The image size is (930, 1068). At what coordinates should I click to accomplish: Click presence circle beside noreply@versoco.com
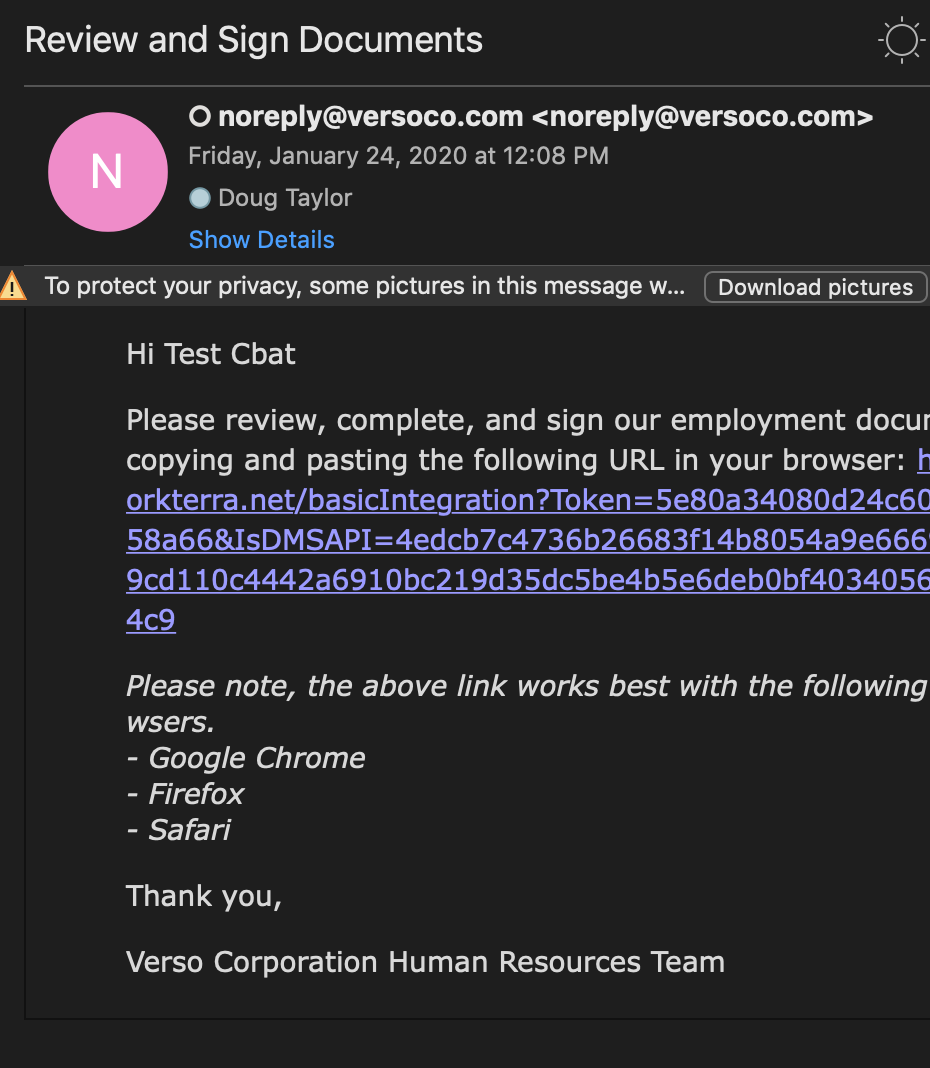[x=200, y=117]
